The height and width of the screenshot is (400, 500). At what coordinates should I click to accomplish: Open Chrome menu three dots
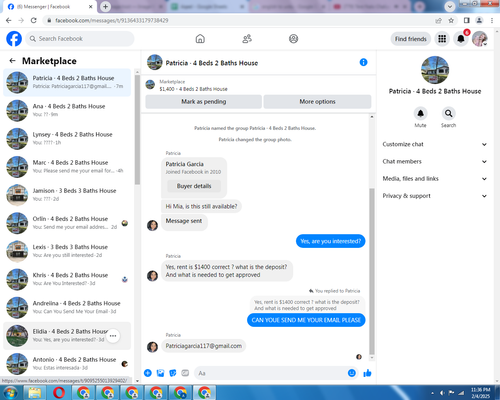(492, 20)
